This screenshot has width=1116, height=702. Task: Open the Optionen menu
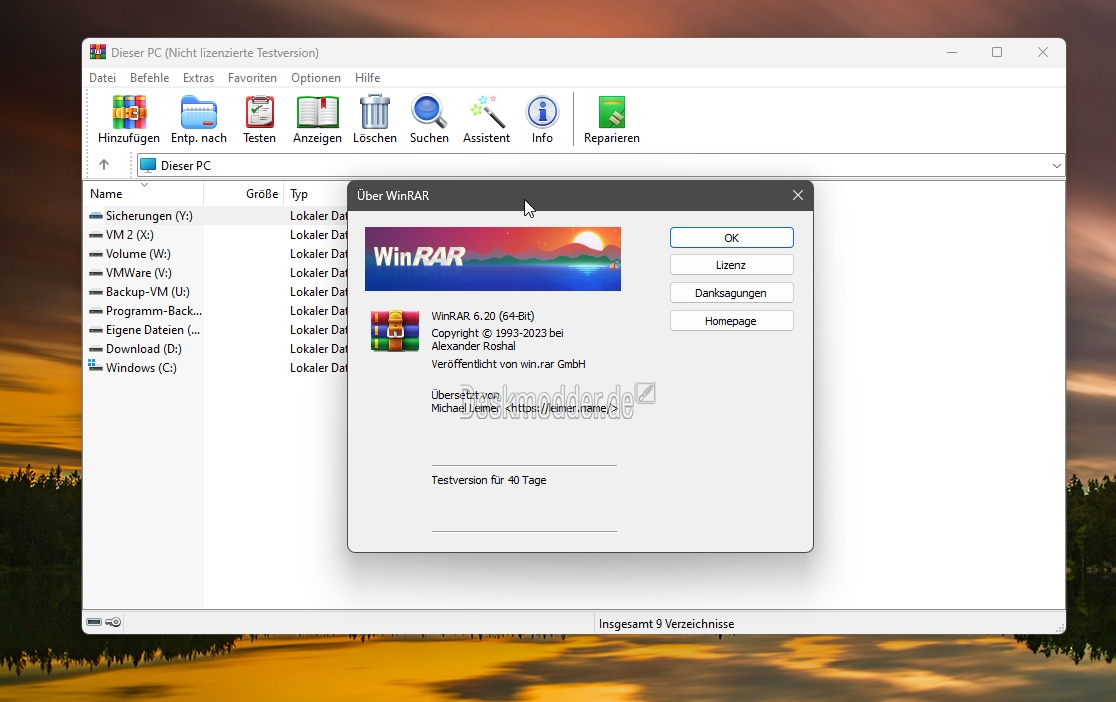(x=316, y=78)
